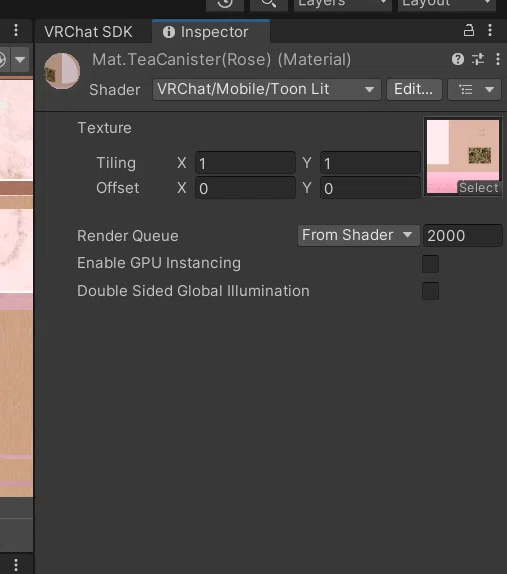
Task: Click the left panel dropdown arrow button
Action: coord(20,59)
